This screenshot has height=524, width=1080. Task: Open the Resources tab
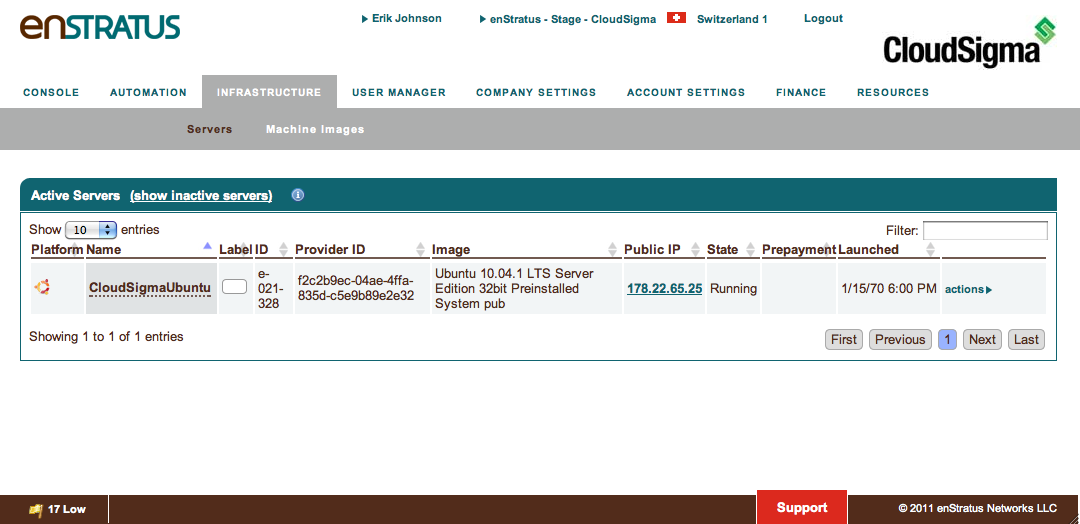pyautogui.click(x=893, y=92)
